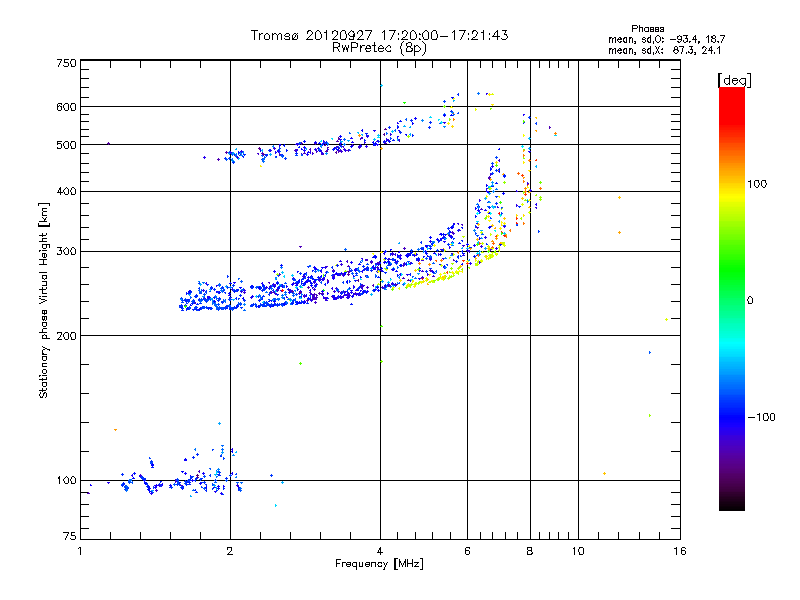Viewport: 800px width, 600px height.
Task: Click the y-axis '750' tick label
Action: (67, 63)
